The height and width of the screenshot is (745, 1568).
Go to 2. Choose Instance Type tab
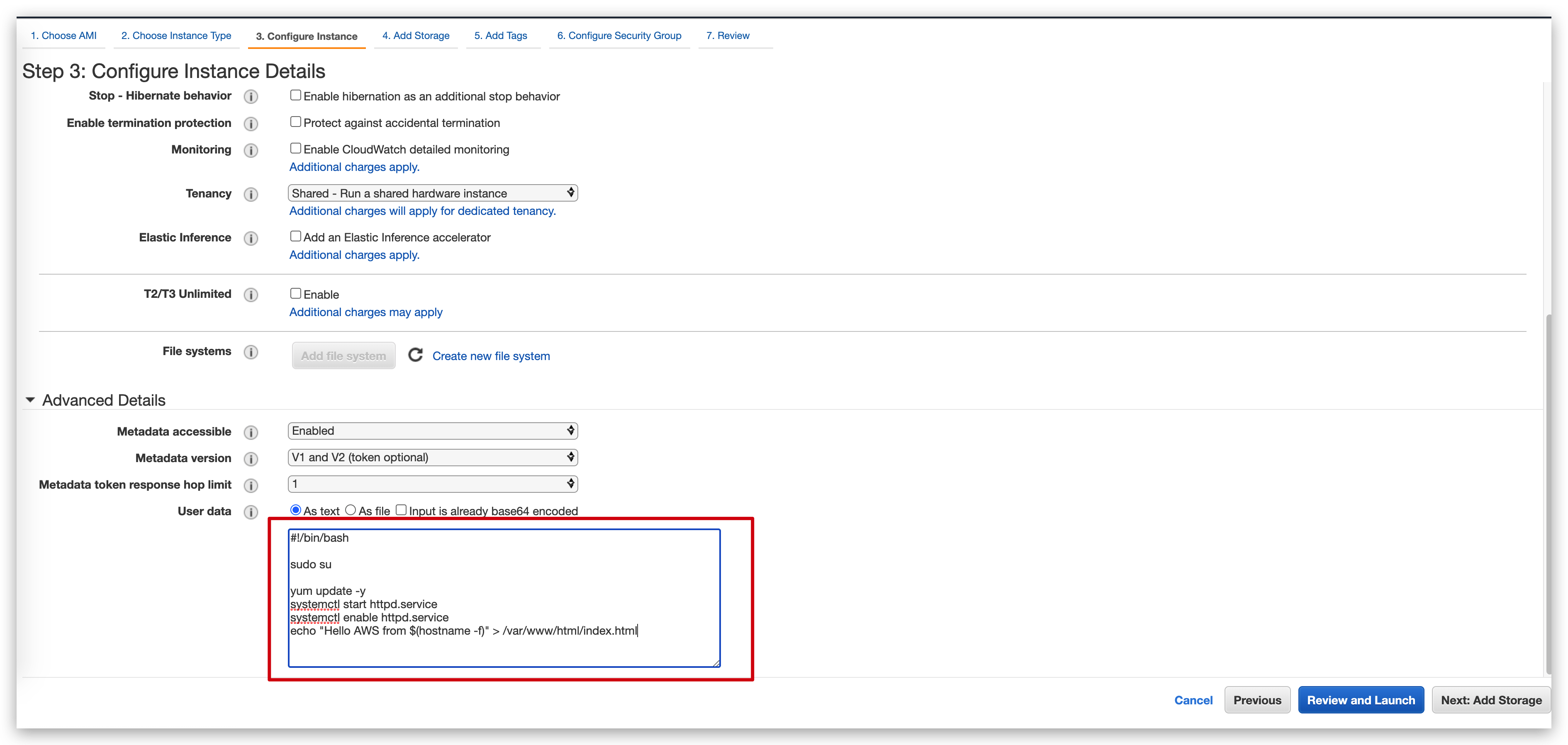pyautogui.click(x=176, y=36)
